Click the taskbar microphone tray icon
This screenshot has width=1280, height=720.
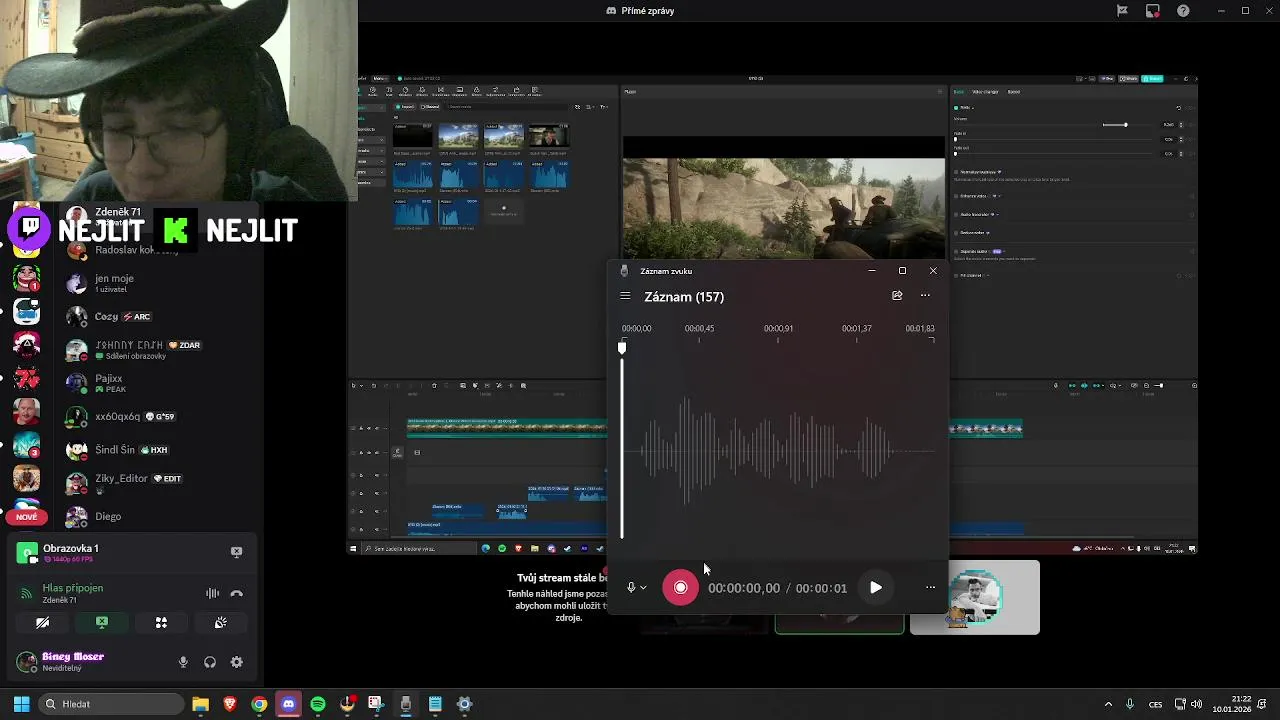[1130, 704]
